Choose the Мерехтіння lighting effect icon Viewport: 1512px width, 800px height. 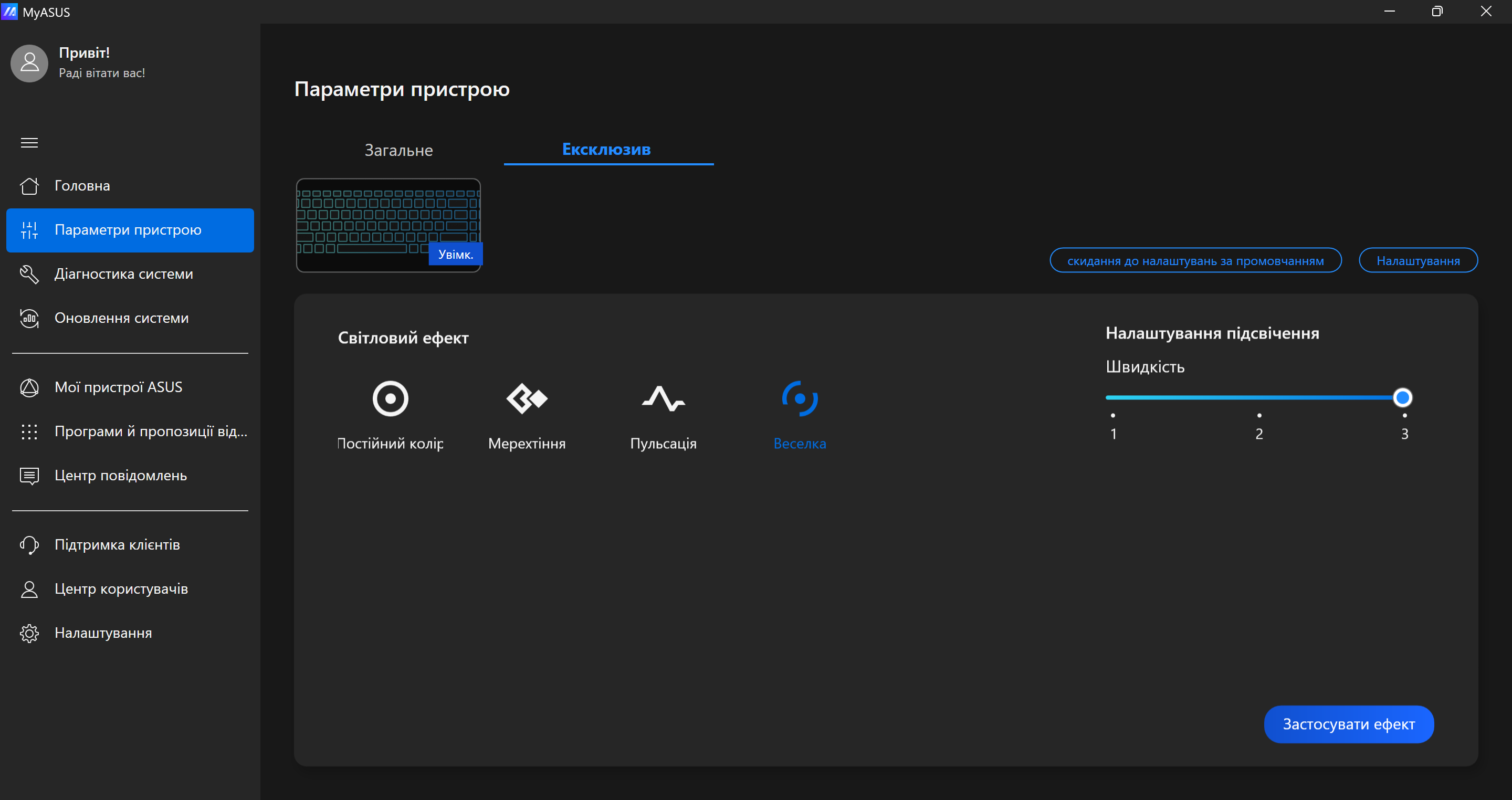[x=527, y=399]
